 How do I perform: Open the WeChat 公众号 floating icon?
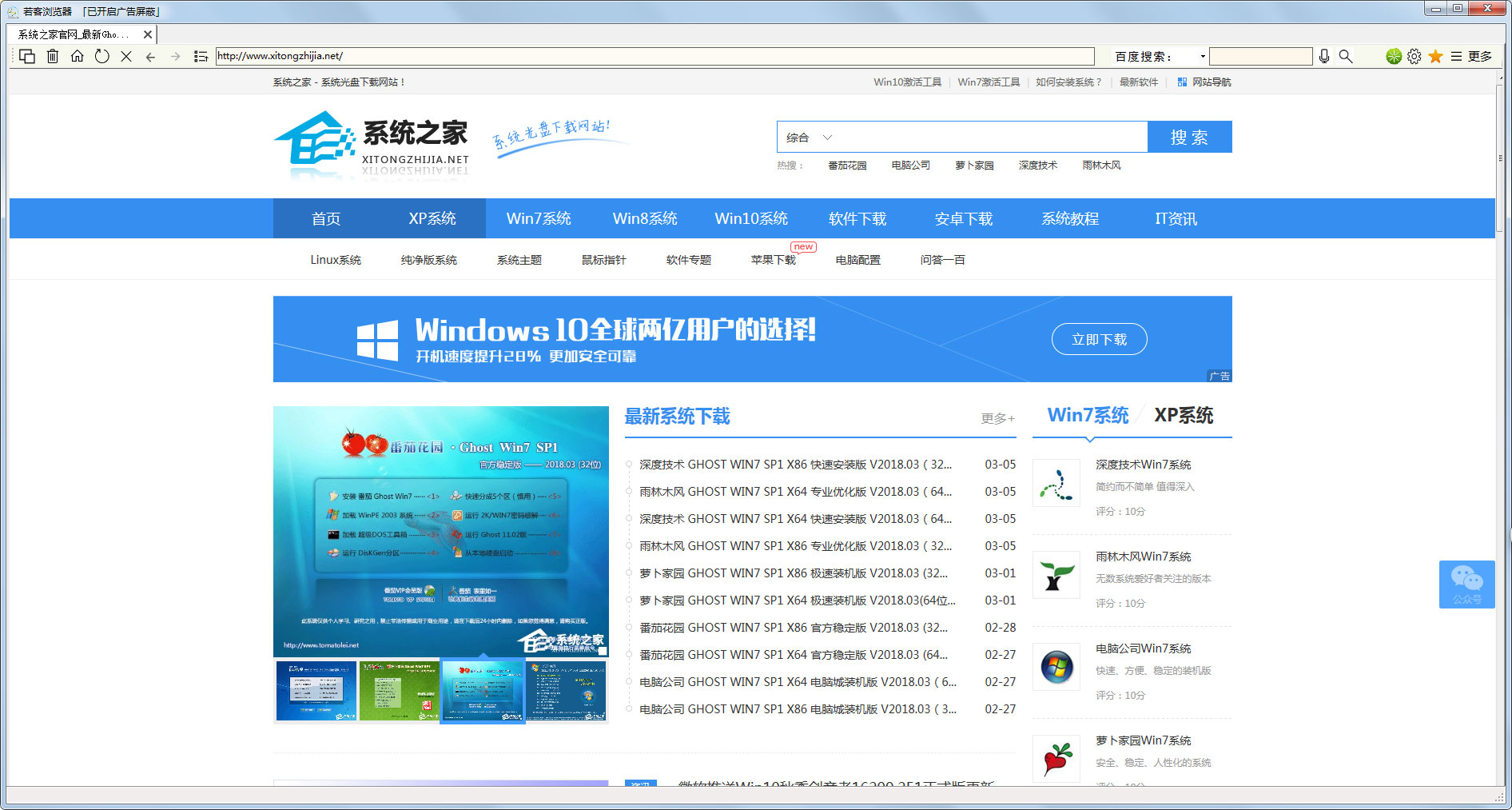click(1467, 585)
